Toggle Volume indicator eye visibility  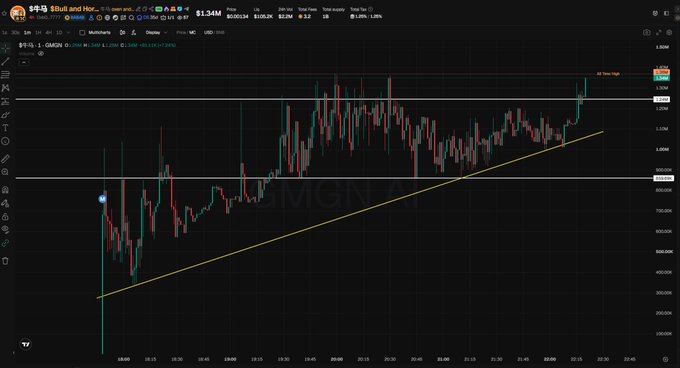[x=41, y=54]
